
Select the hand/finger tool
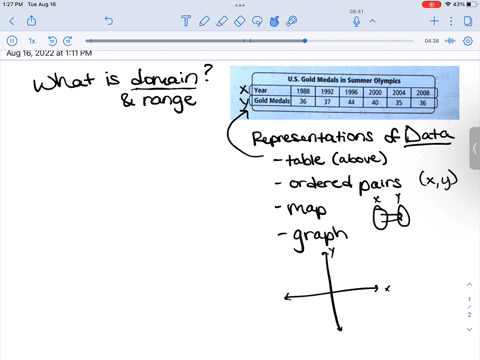274,21
